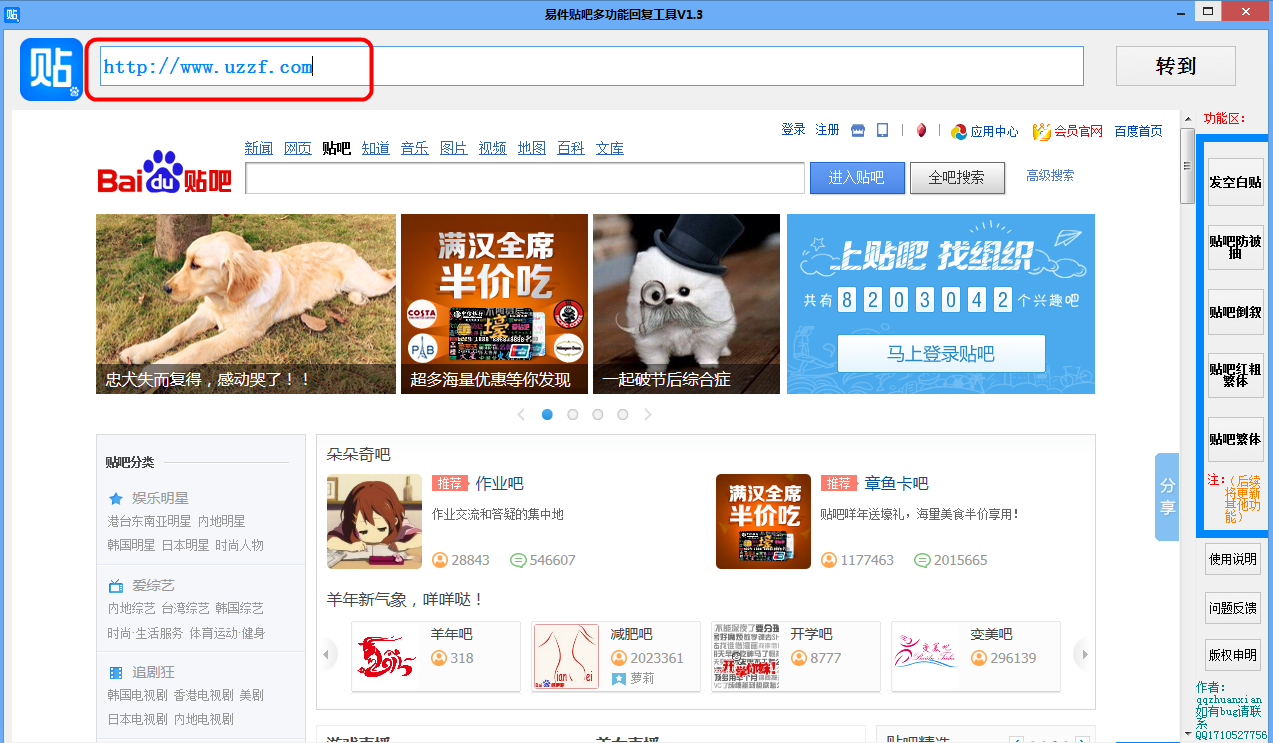Select the fourth carousel dot

pyautogui.click(x=623, y=414)
